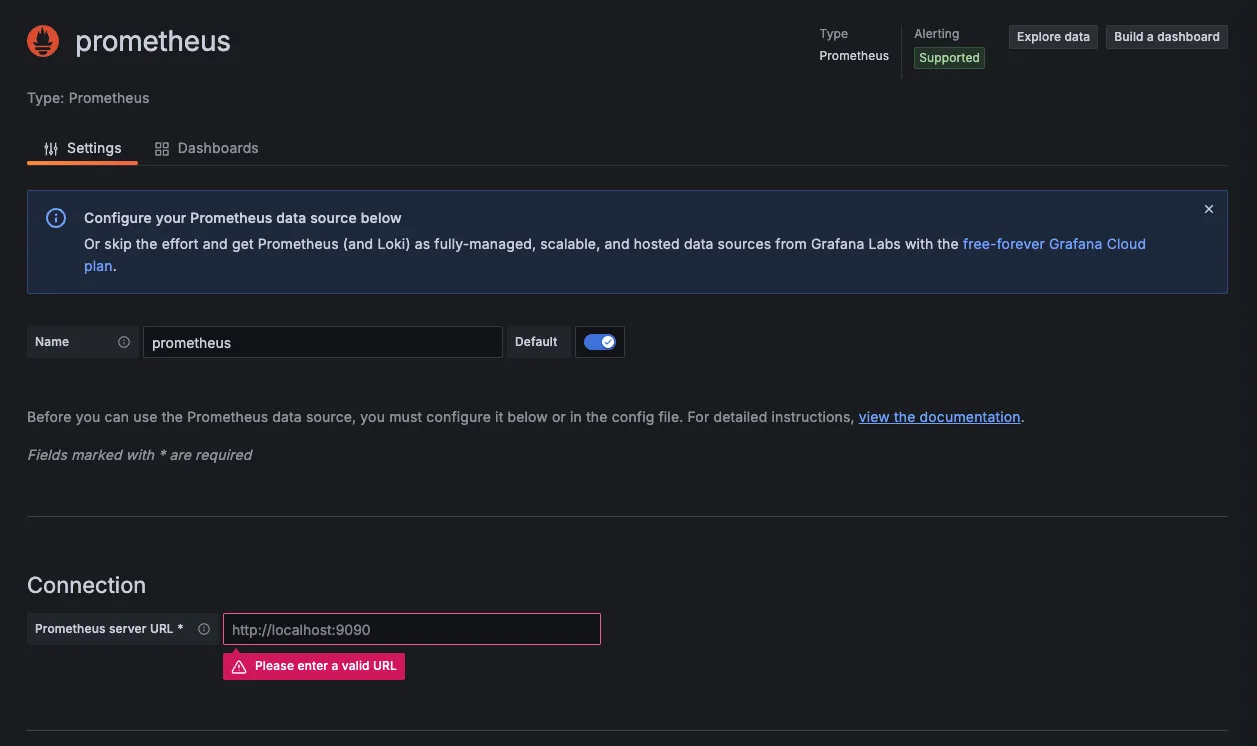Click the info icon beside Prometheus server URL
The width and height of the screenshot is (1257, 746).
tap(204, 629)
